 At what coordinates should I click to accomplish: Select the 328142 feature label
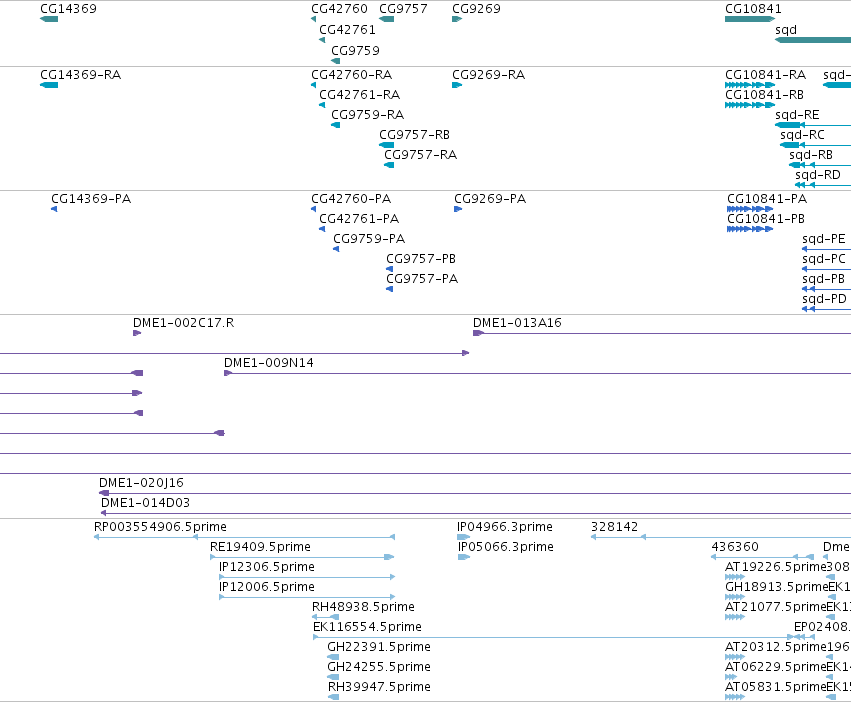coord(614,527)
